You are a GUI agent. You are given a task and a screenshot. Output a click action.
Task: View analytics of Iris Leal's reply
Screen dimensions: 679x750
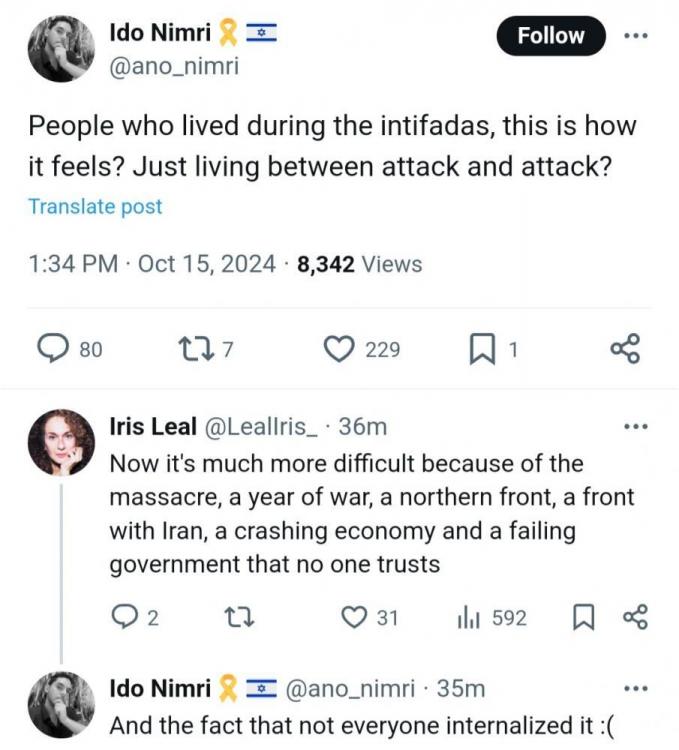469,618
